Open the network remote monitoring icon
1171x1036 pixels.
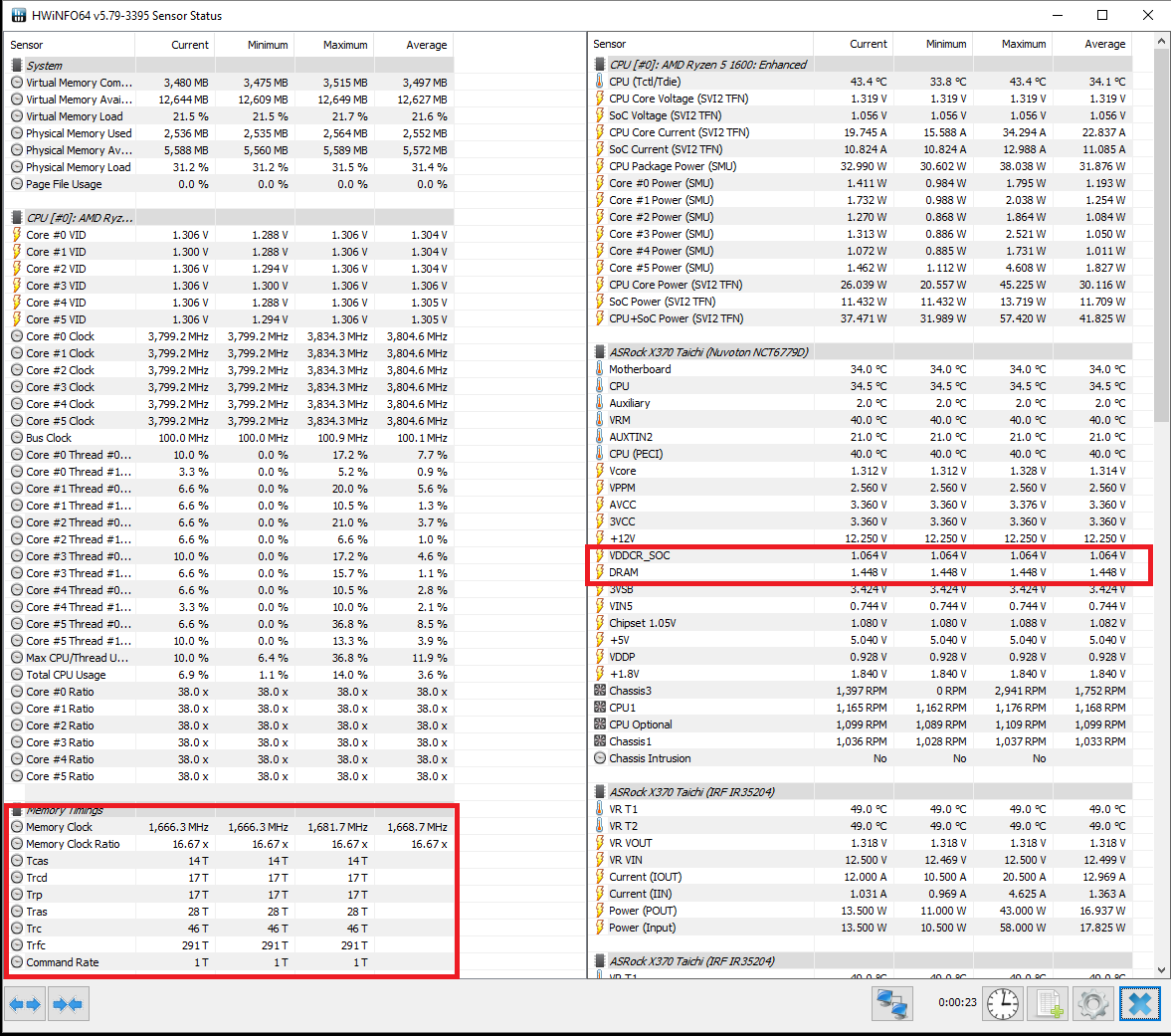pyautogui.click(x=891, y=1003)
